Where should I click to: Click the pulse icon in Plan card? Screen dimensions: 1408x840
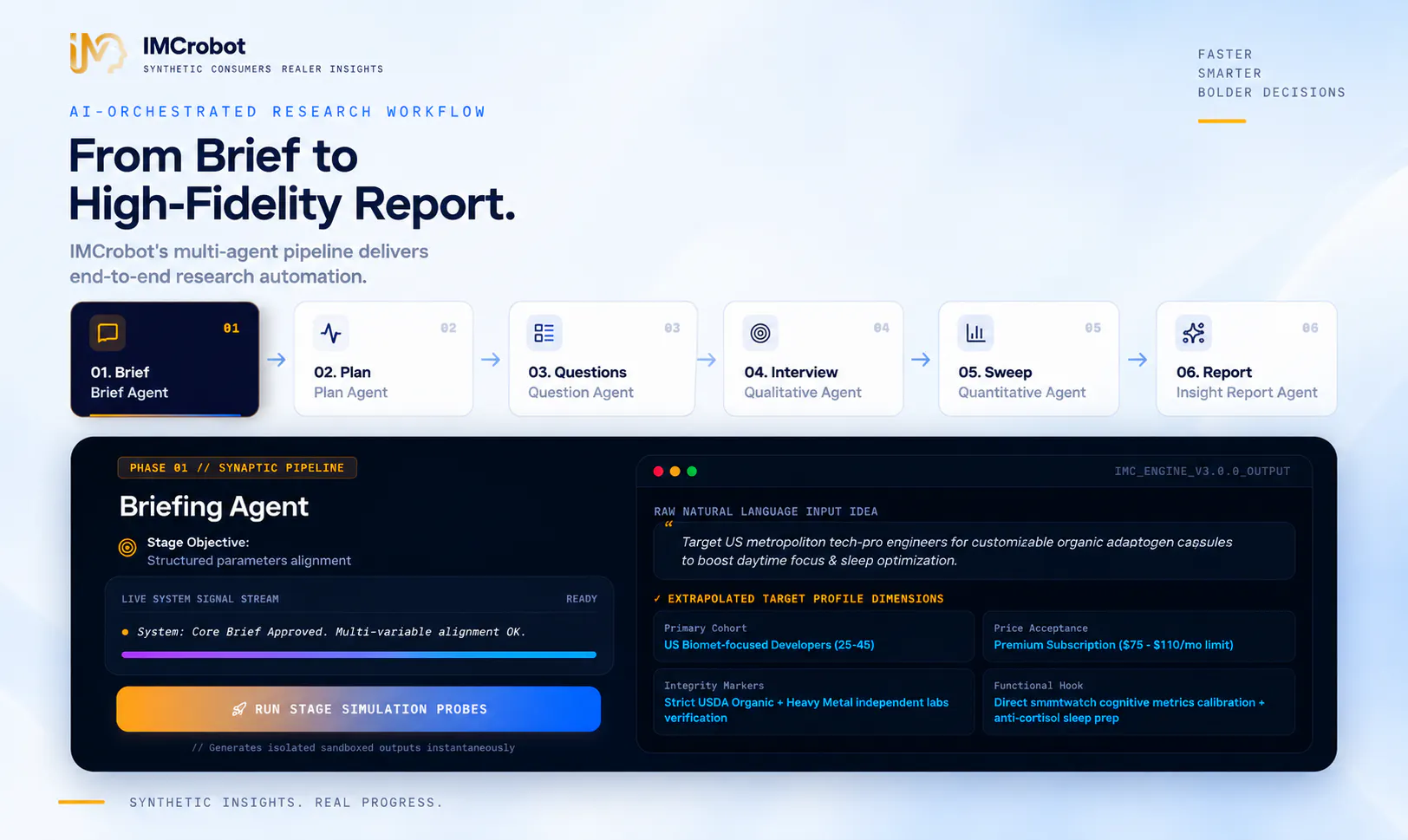330,333
